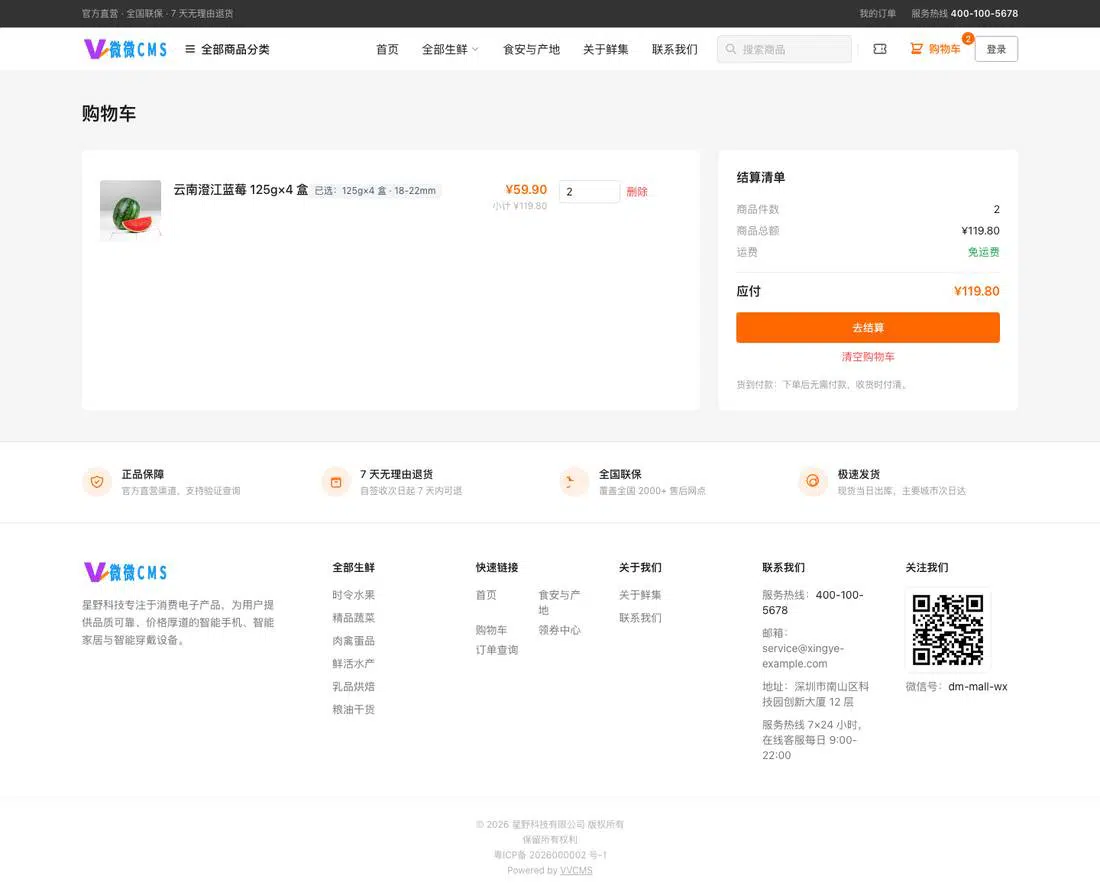1100x895 pixels.
Task: Open the 全部商品分类 hamburger menu icon
Action: [x=189, y=49]
